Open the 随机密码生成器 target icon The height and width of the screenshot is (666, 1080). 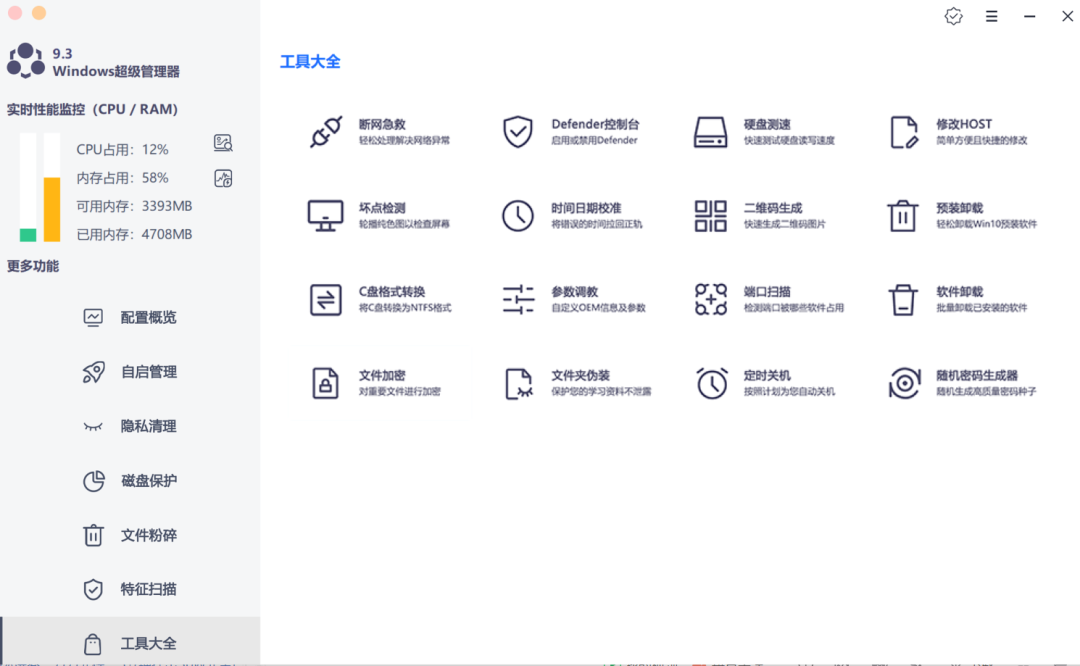904,383
